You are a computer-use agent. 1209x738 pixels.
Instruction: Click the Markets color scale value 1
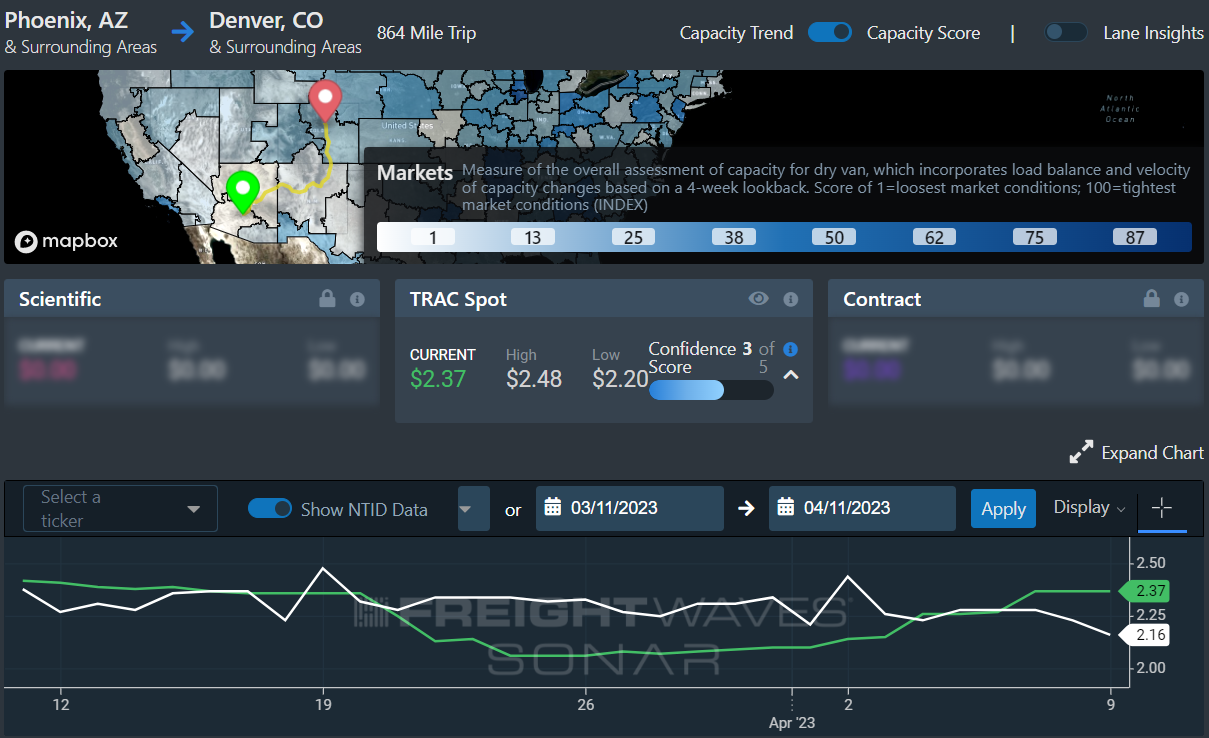pyautogui.click(x=432, y=237)
